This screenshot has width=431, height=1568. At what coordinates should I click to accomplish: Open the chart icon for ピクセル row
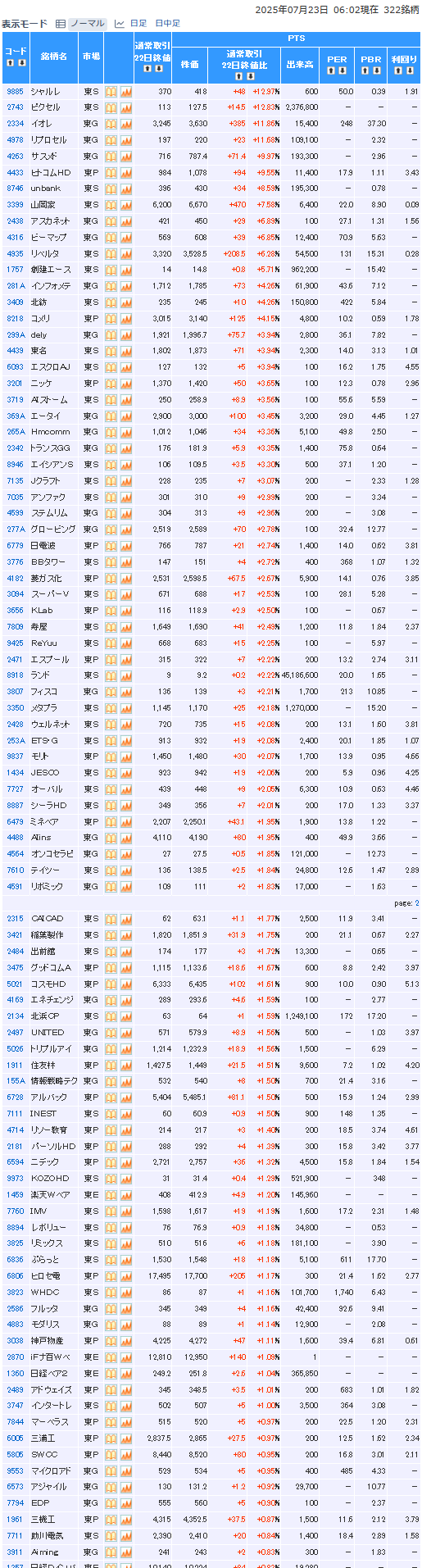coord(126,107)
